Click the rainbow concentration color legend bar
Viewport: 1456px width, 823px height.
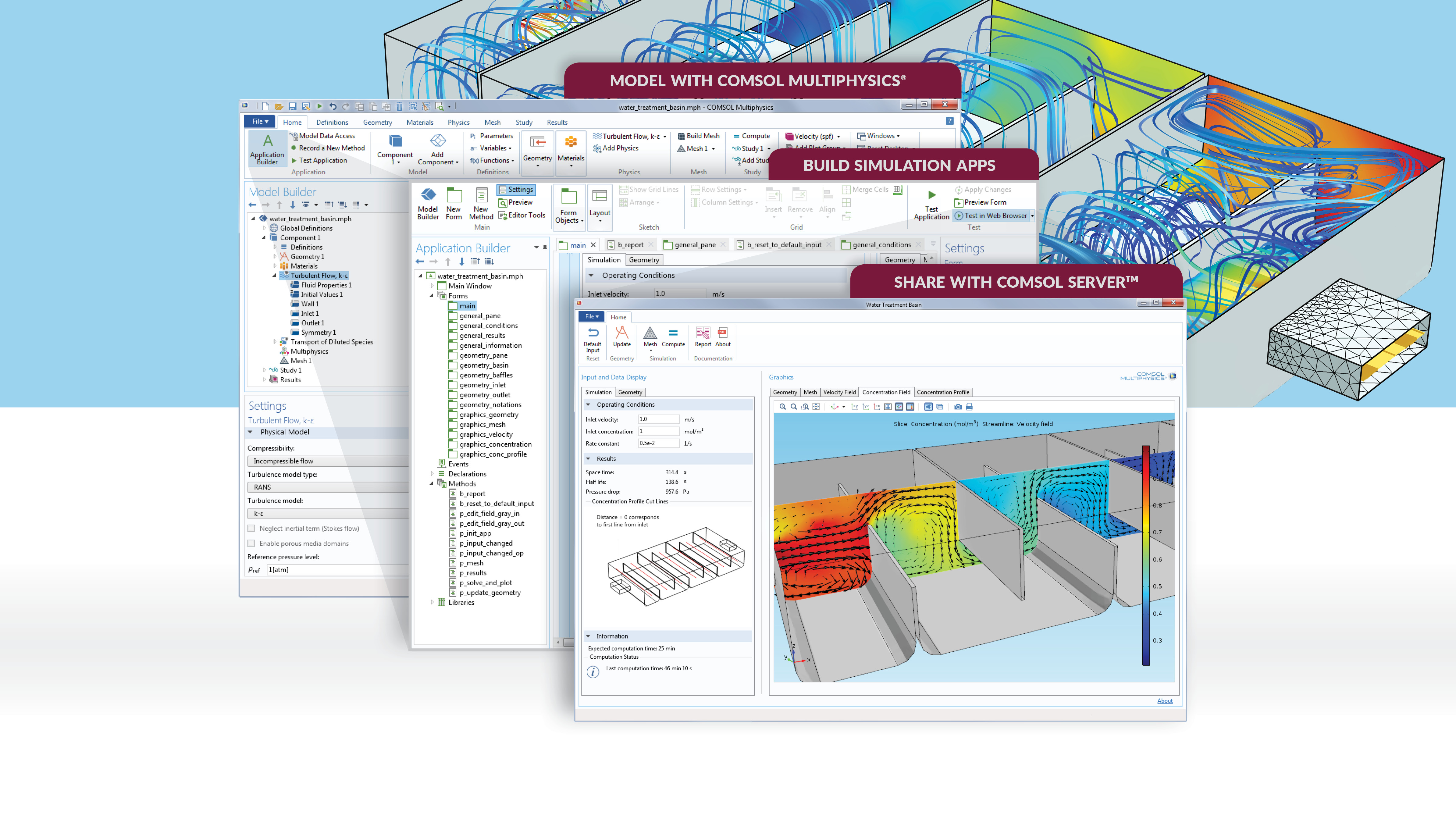[x=1146, y=556]
